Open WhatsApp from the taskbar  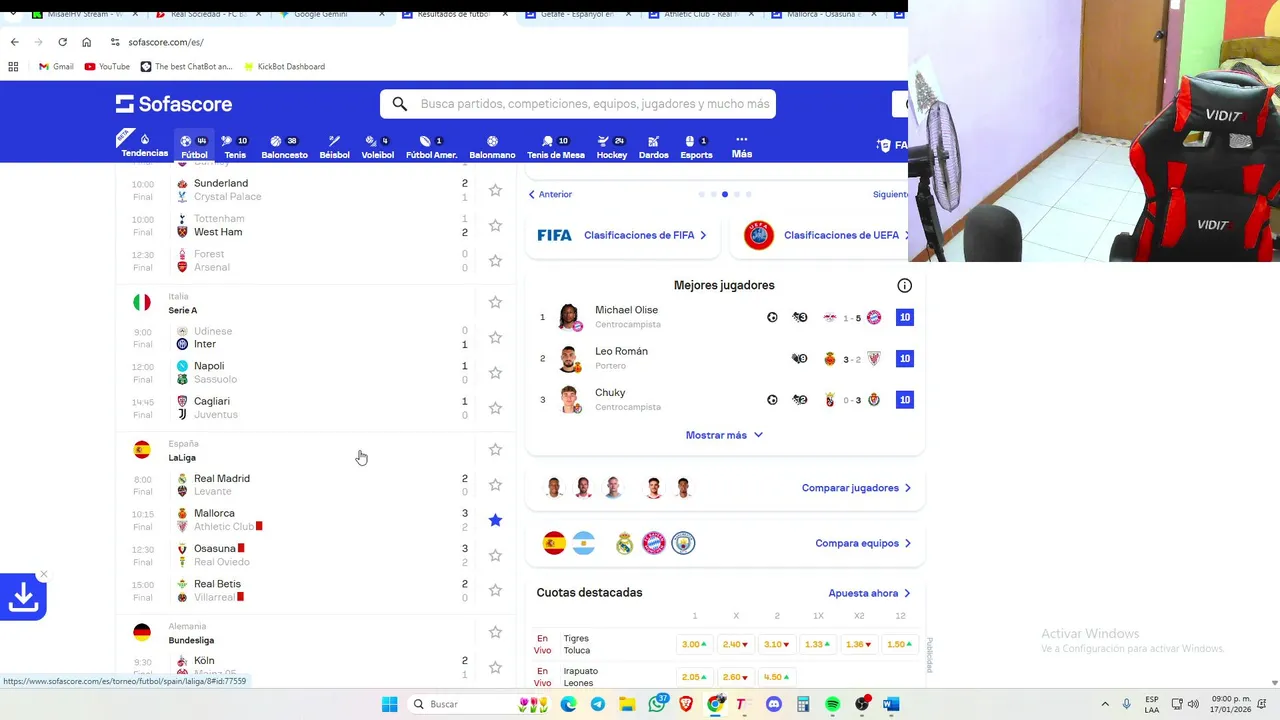[x=658, y=704]
